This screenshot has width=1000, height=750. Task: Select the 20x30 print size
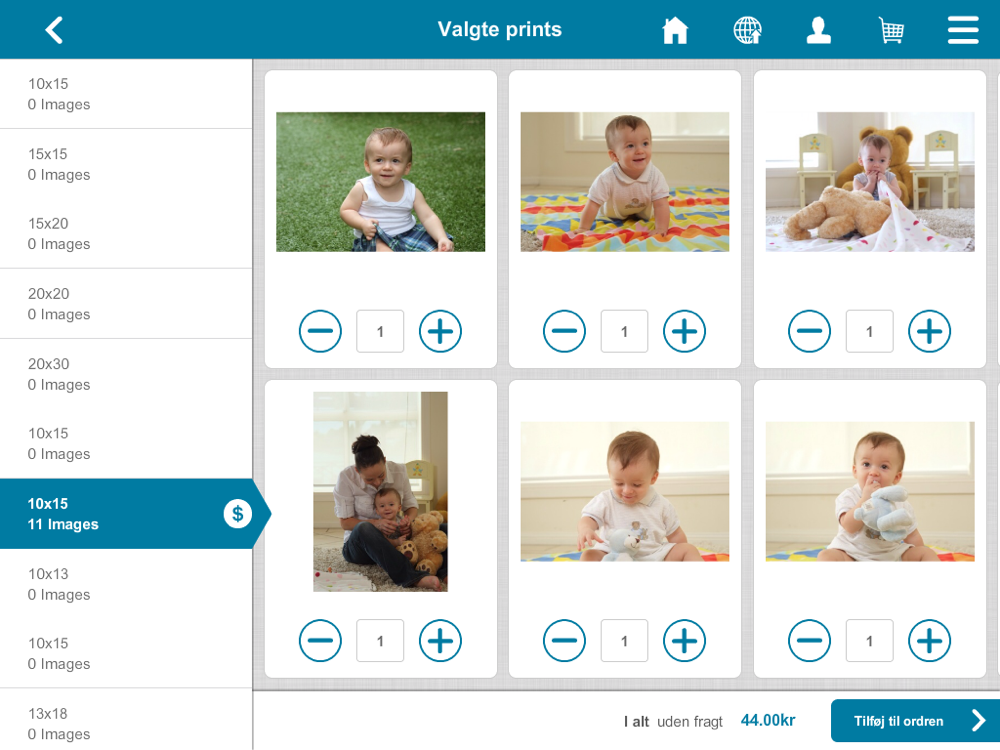(x=126, y=374)
